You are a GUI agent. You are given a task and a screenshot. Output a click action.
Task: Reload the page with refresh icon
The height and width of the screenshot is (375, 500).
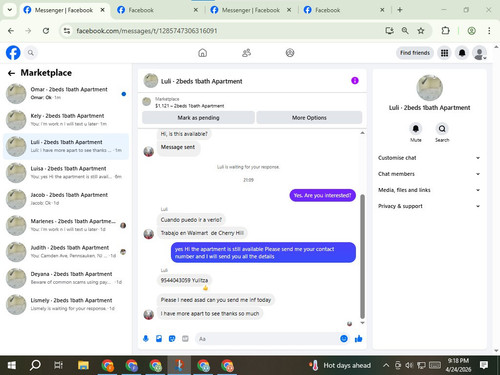(x=46, y=31)
